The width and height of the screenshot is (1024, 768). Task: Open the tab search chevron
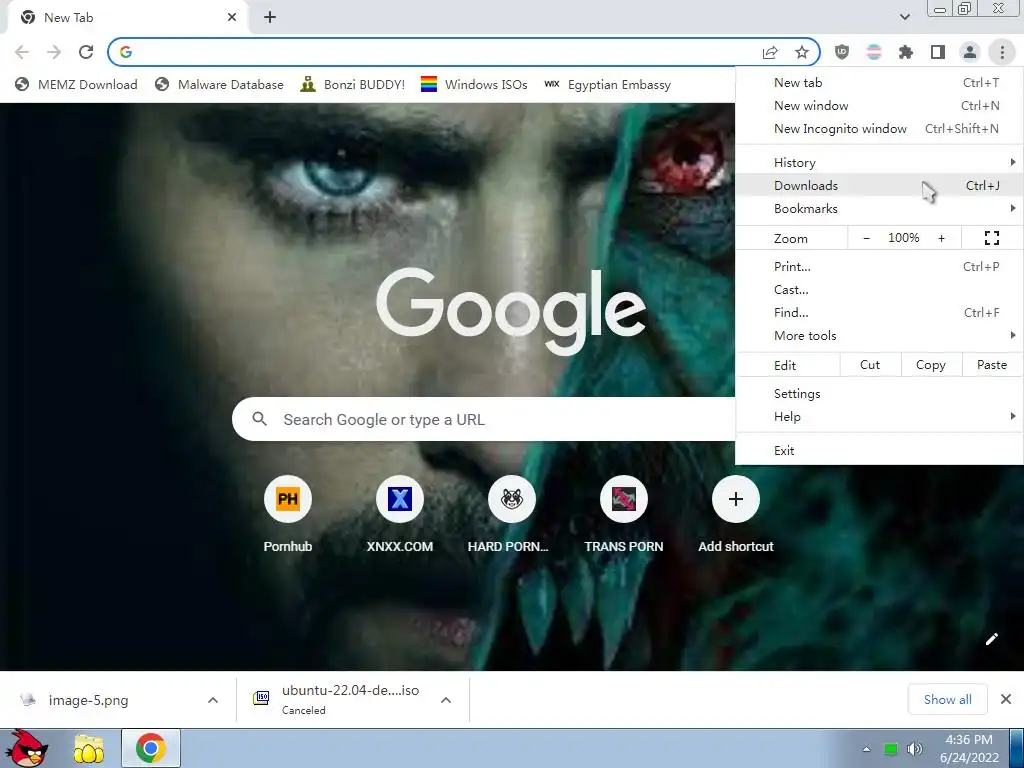[x=904, y=17]
